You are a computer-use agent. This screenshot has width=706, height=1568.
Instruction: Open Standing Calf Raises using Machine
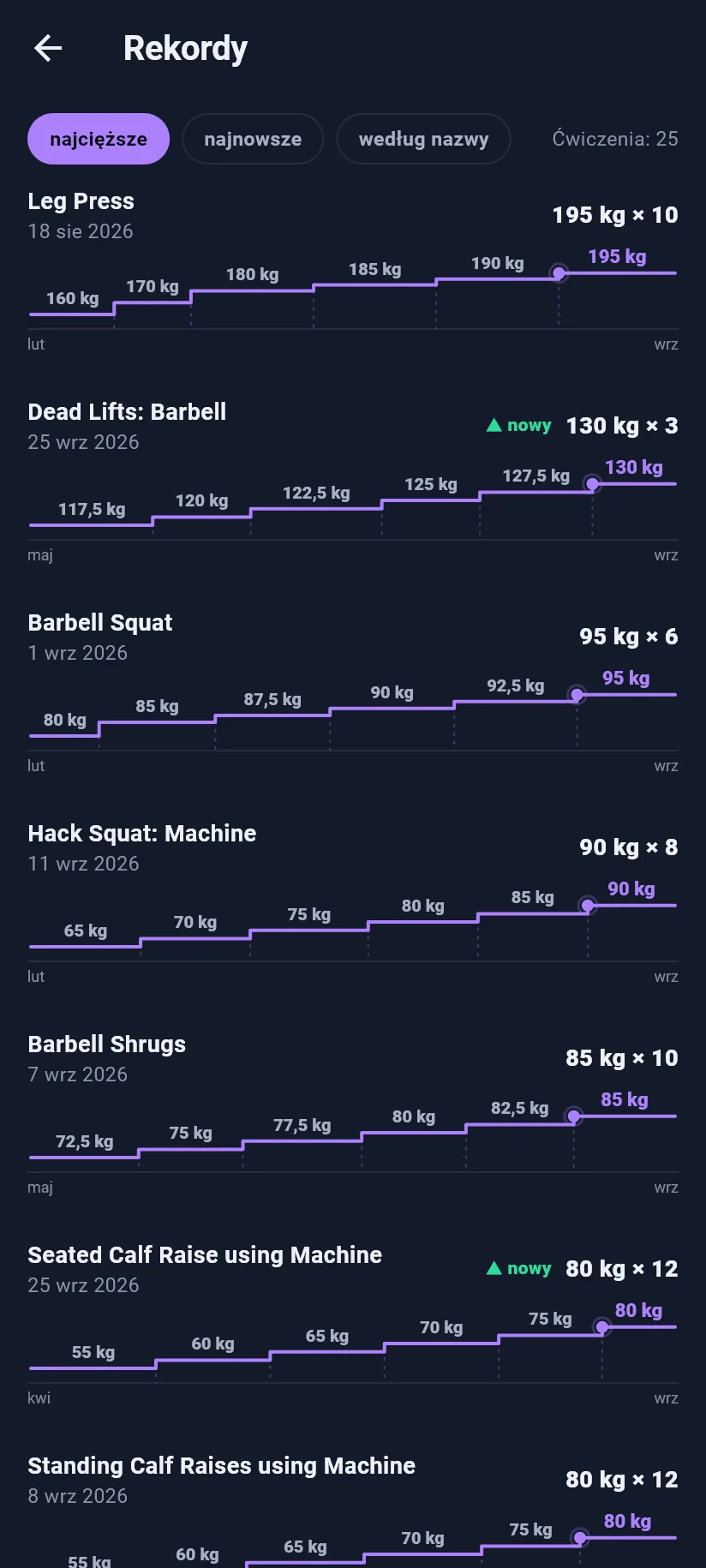(222, 1466)
